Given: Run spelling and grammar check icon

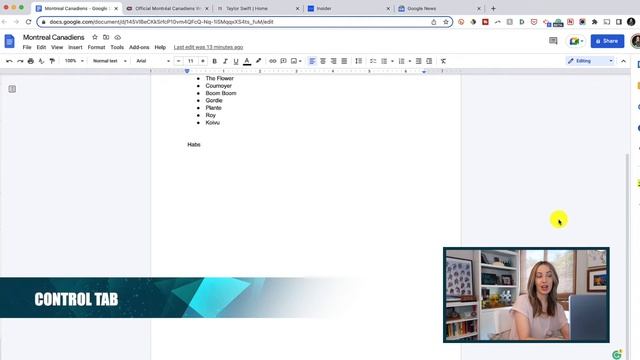Looking at the screenshot, I should (x=41, y=61).
